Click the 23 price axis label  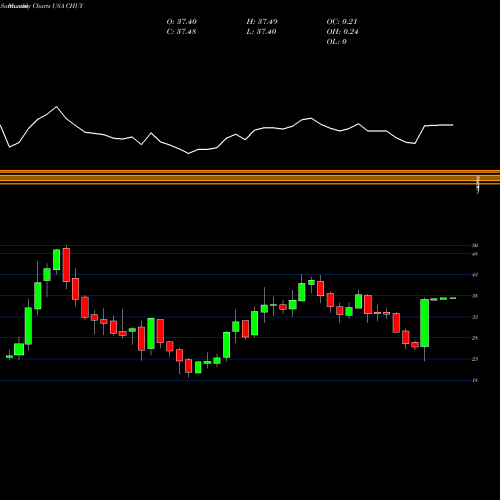pyautogui.click(x=475, y=359)
